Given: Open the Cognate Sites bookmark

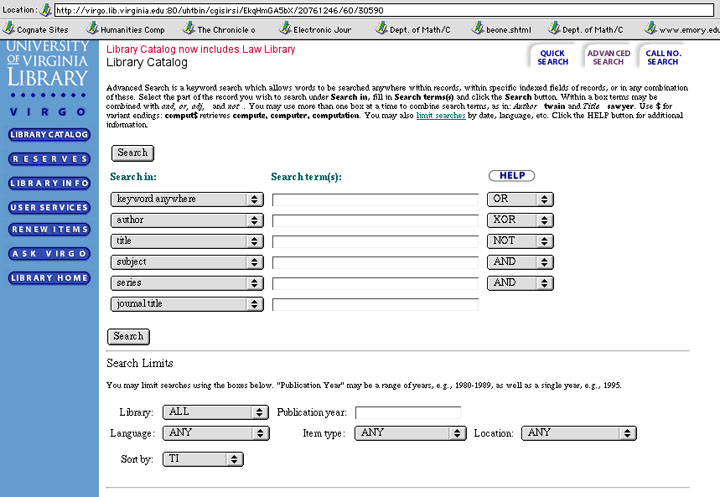Looking at the screenshot, I should [35, 29].
